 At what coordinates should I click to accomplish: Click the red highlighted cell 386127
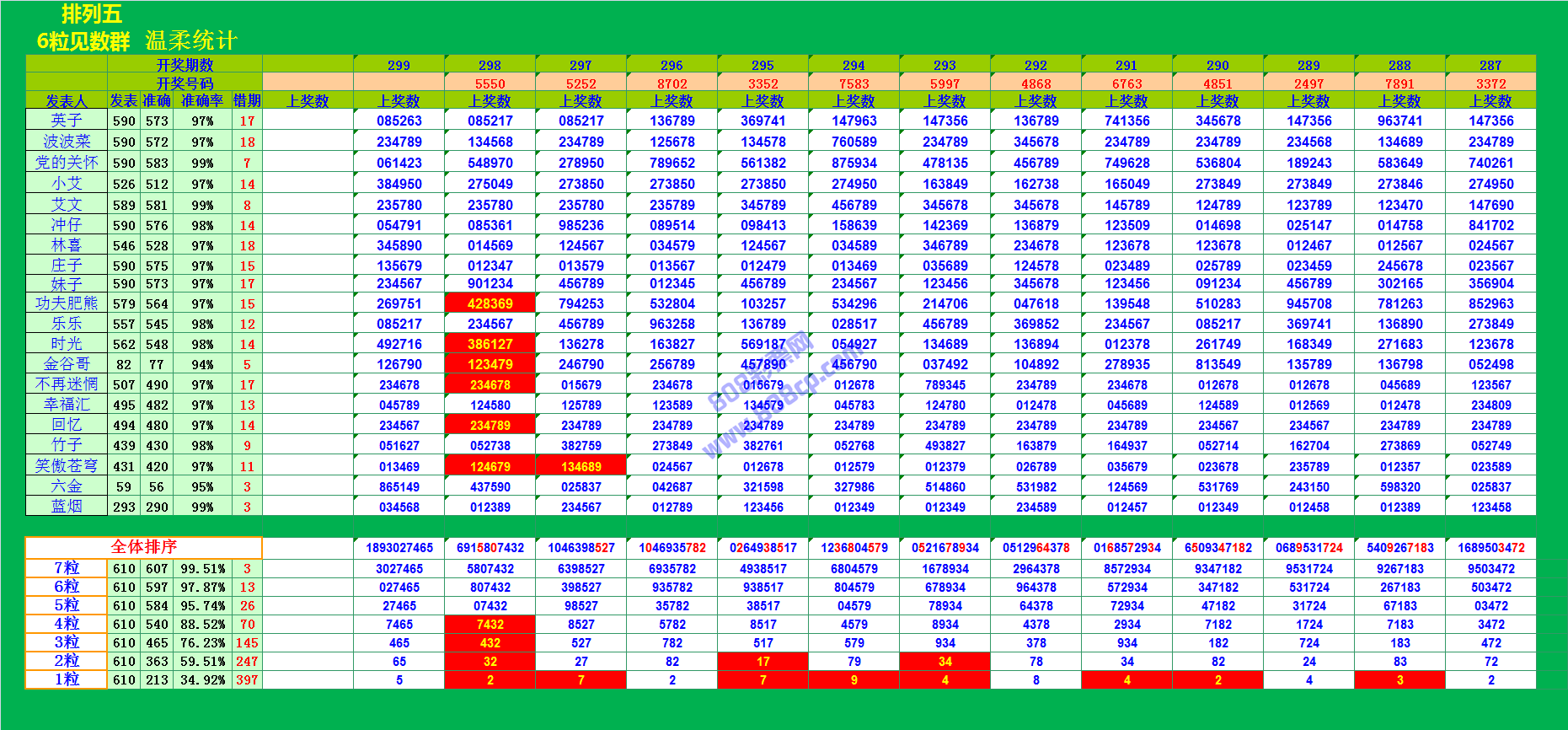pyautogui.click(x=490, y=344)
